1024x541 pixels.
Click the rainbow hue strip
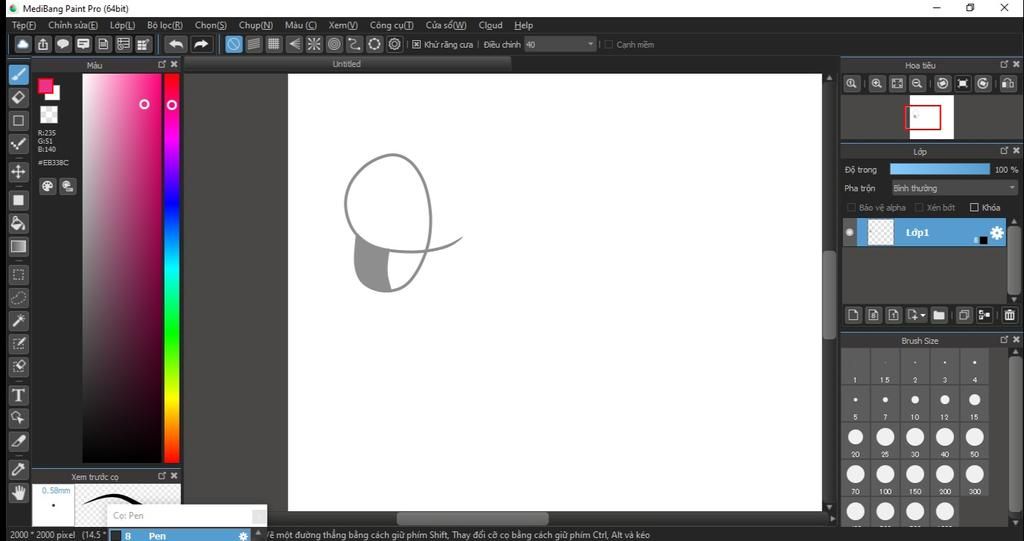[x=172, y=268]
